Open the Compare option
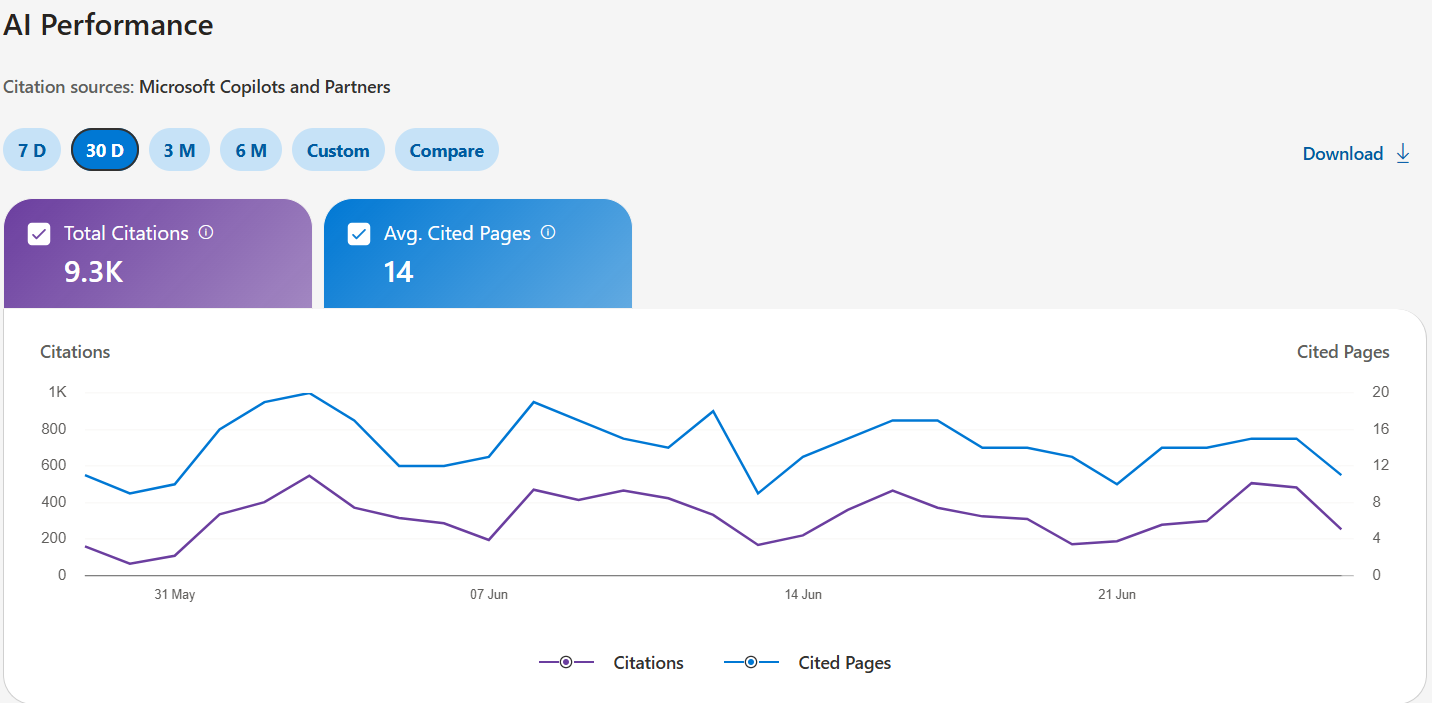Viewport: 1432px width, 703px height. [447, 150]
